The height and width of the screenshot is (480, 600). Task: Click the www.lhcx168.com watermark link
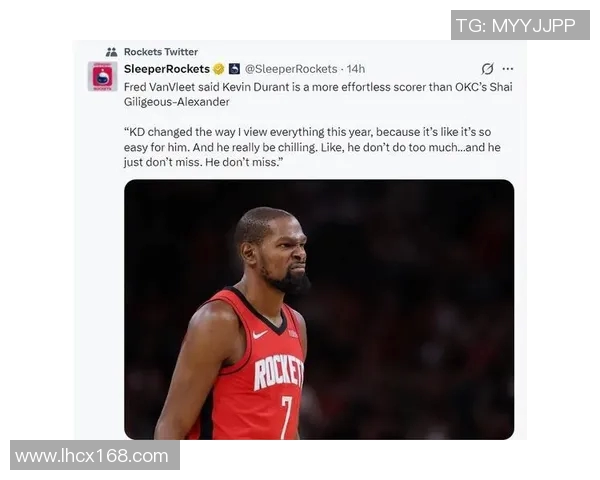95,455
